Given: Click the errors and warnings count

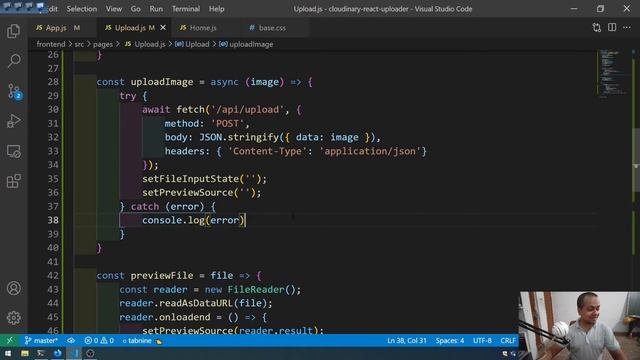Looking at the screenshot, I should click(x=99, y=340).
